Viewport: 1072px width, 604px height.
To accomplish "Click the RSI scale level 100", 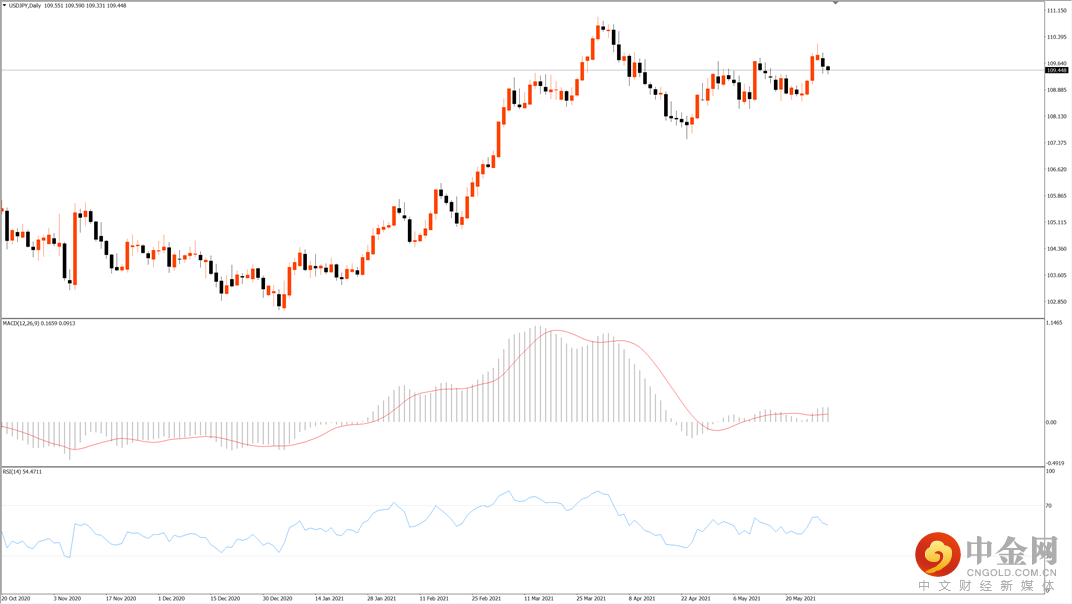I will click(x=1050, y=471).
